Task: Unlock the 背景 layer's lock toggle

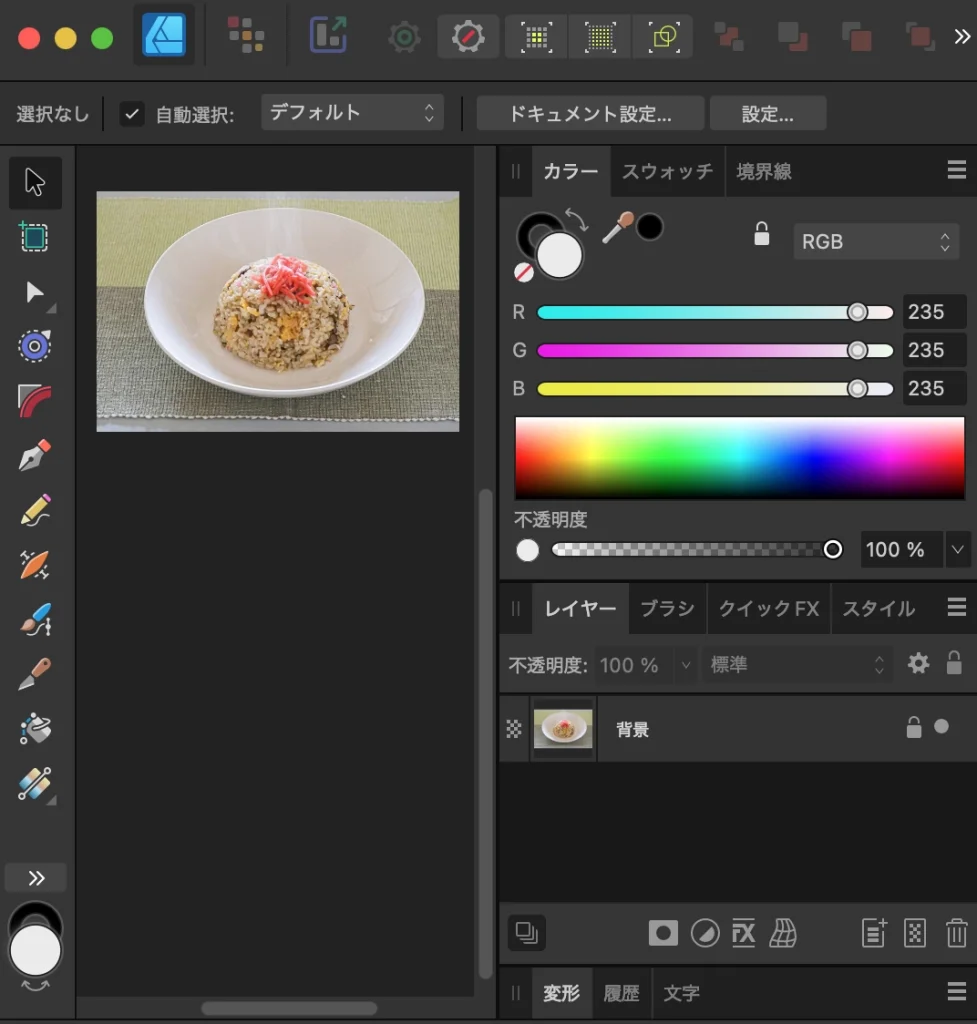Action: pos(913,728)
